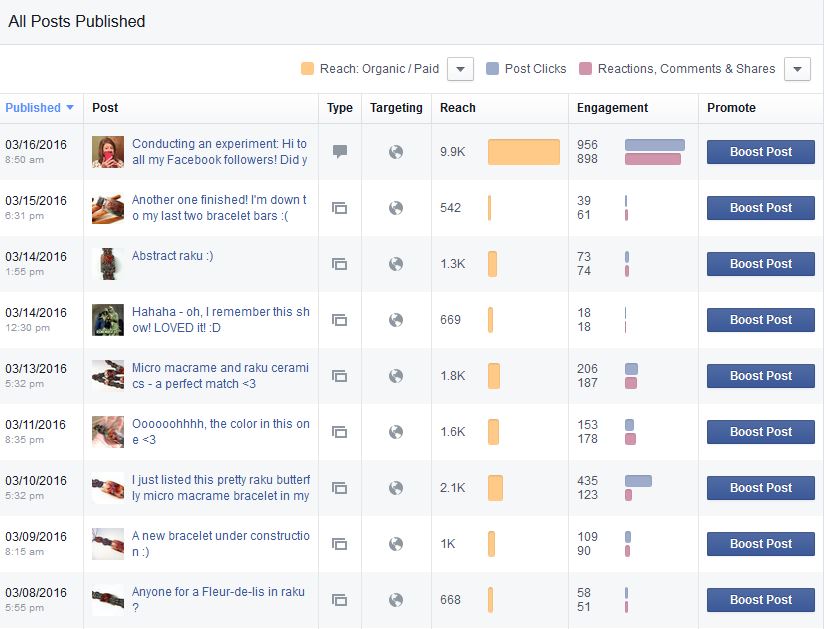Click globe icon for 03/09/2016 bracelet post

[396, 544]
